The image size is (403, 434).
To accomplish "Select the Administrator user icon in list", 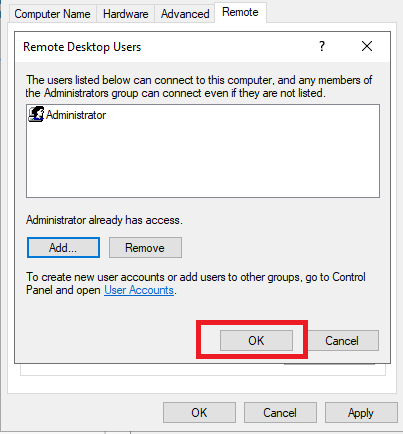I will pos(36,114).
